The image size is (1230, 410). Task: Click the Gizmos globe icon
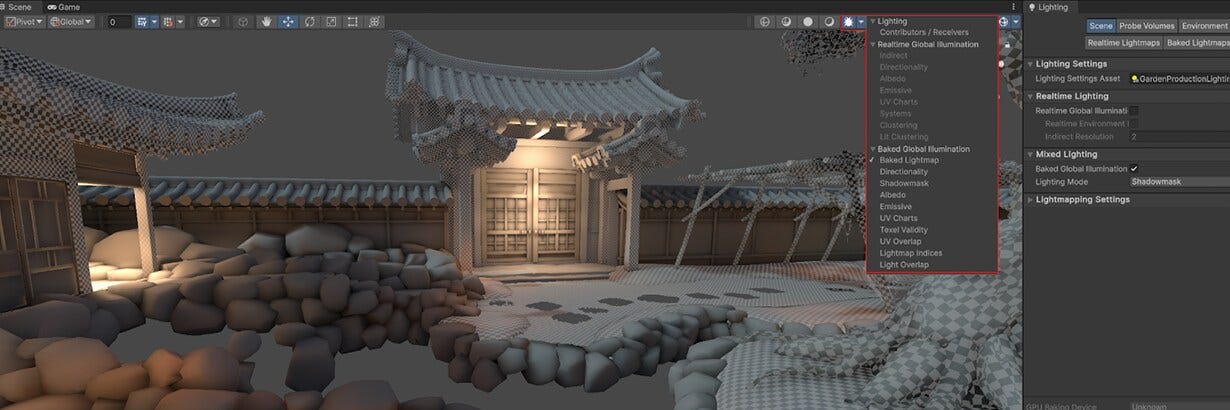click(x=1004, y=21)
